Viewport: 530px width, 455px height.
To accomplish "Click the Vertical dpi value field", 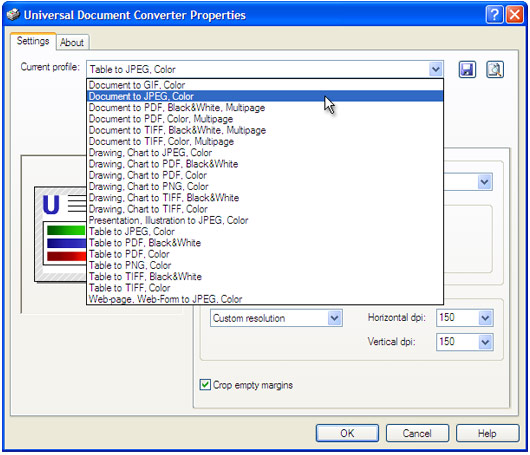I will 457,342.
